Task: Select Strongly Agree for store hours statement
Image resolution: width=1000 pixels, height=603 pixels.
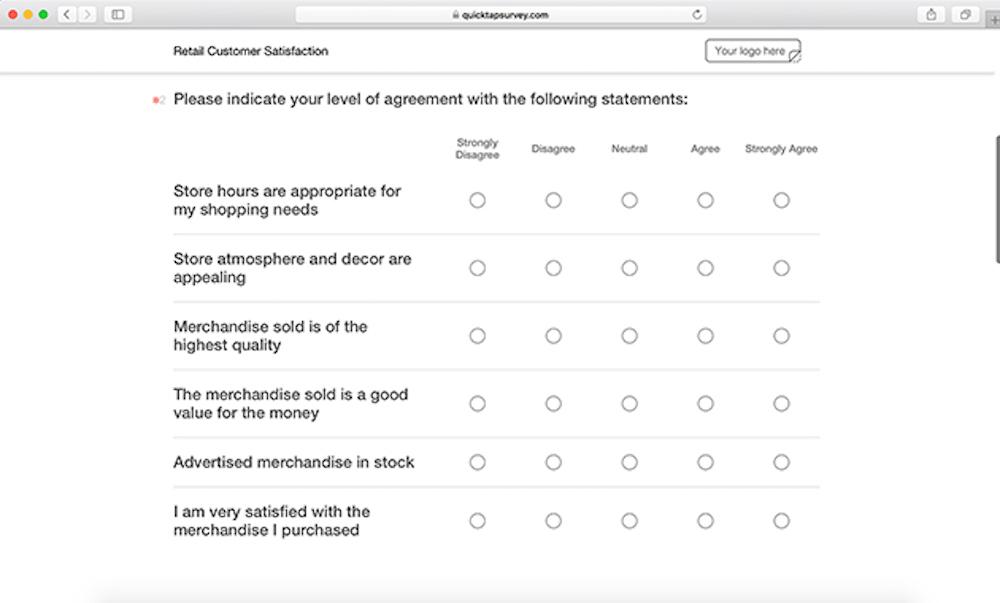Action: coord(781,200)
